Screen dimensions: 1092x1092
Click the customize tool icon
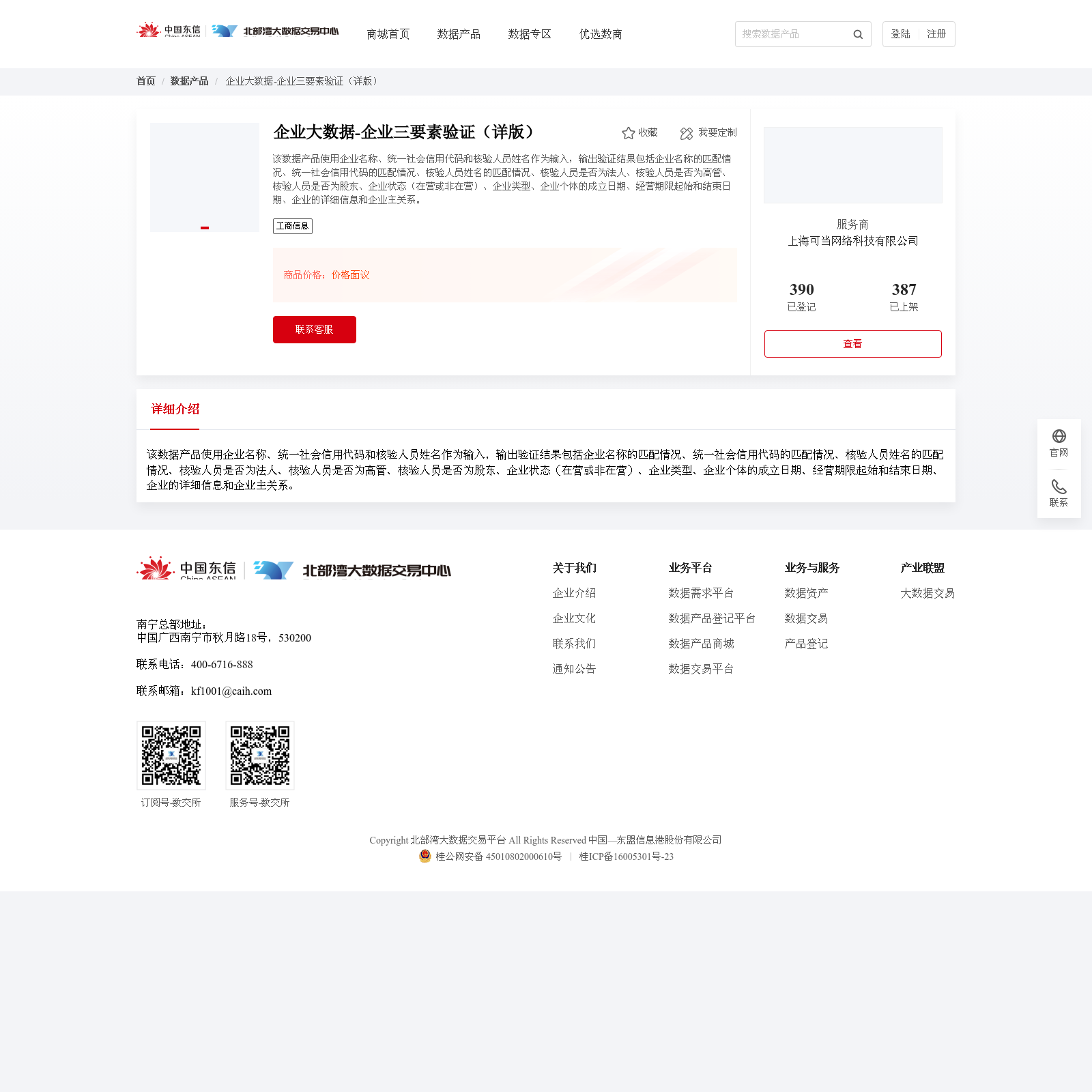click(687, 133)
